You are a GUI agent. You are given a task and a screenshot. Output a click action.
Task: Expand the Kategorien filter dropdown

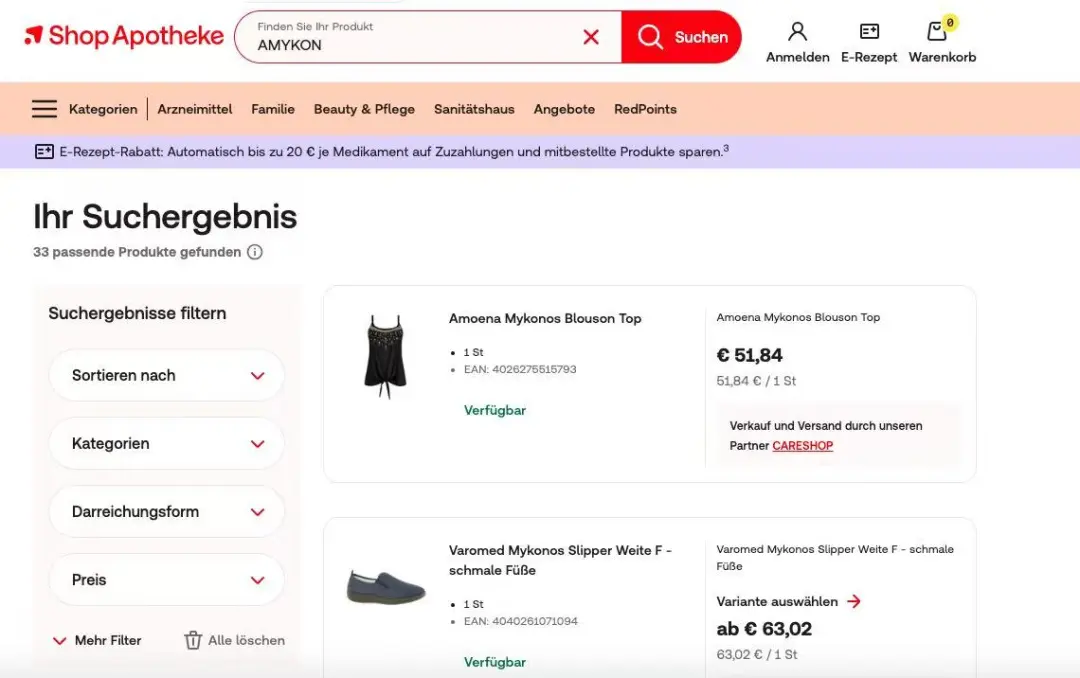tap(166, 444)
